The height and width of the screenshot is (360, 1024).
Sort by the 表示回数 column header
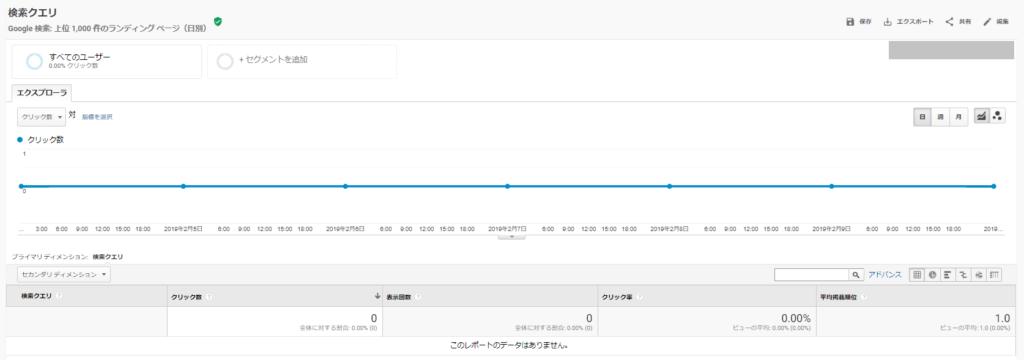[398, 297]
